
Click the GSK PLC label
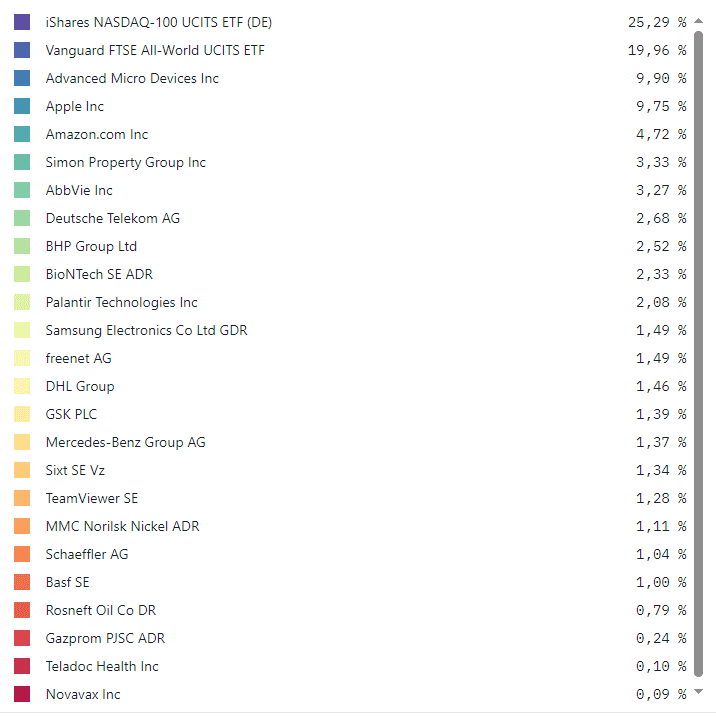click(72, 414)
